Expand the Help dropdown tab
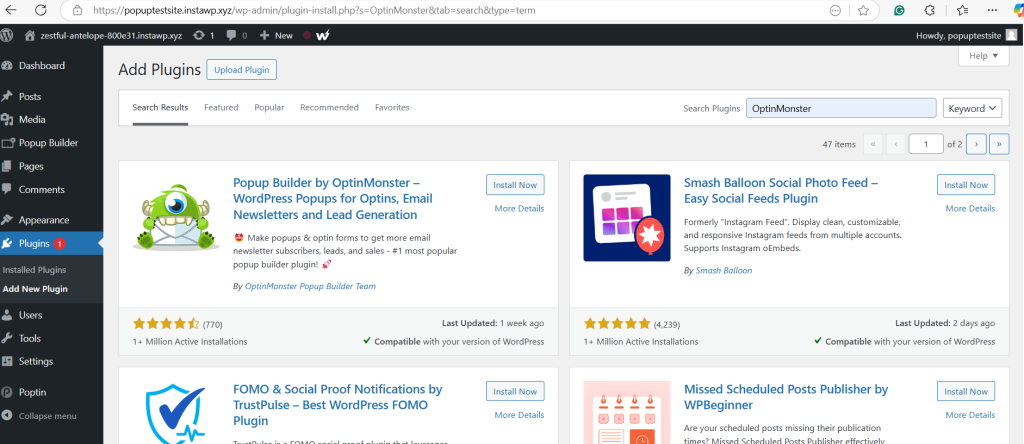The image size is (1024, 444). pos(984,56)
